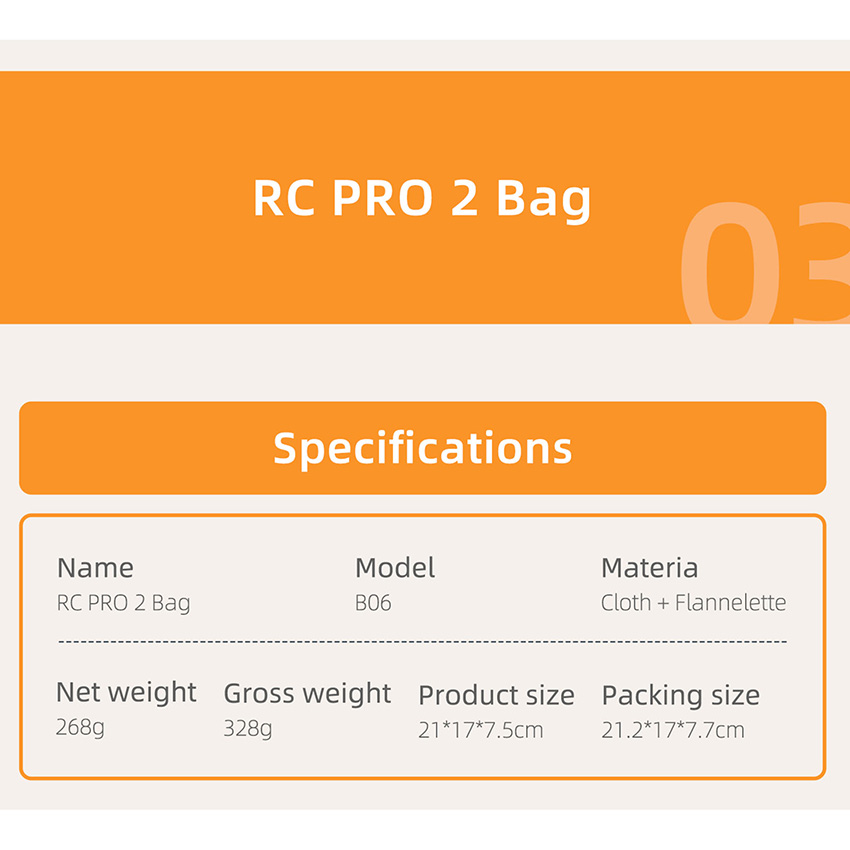Click the word Flannelette in the material value
The width and height of the screenshot is (850, 850).
(x=730, y=603)
